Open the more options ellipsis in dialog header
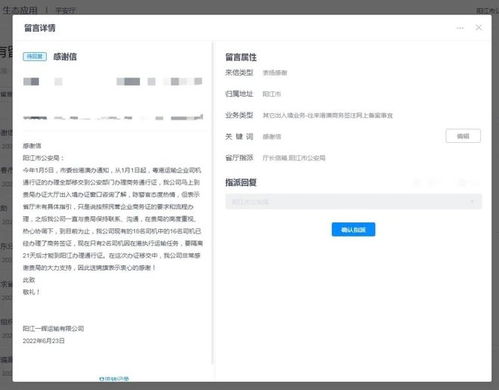 (460, 28)
